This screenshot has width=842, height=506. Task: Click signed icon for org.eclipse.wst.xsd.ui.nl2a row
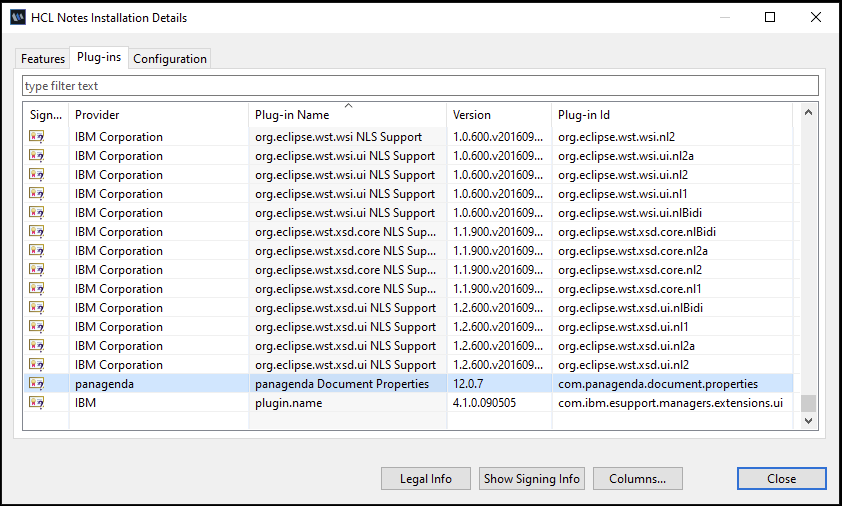pyautogui.click(x=37, y=345)
